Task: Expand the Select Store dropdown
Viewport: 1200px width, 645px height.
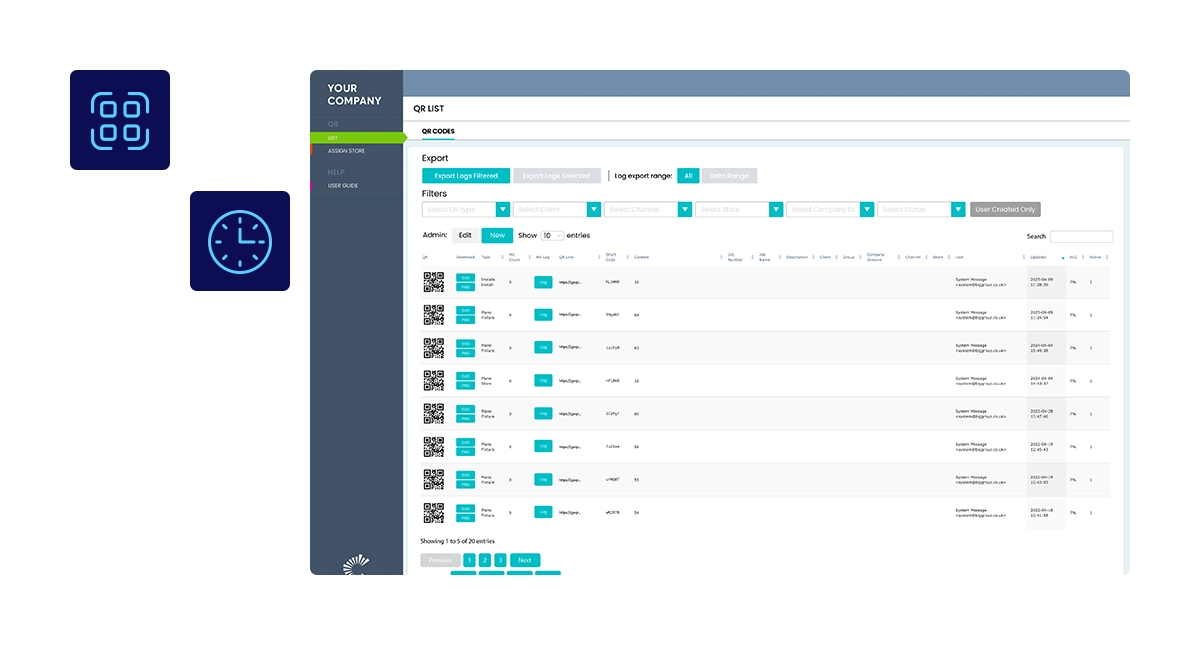Action: pos(739,210)
